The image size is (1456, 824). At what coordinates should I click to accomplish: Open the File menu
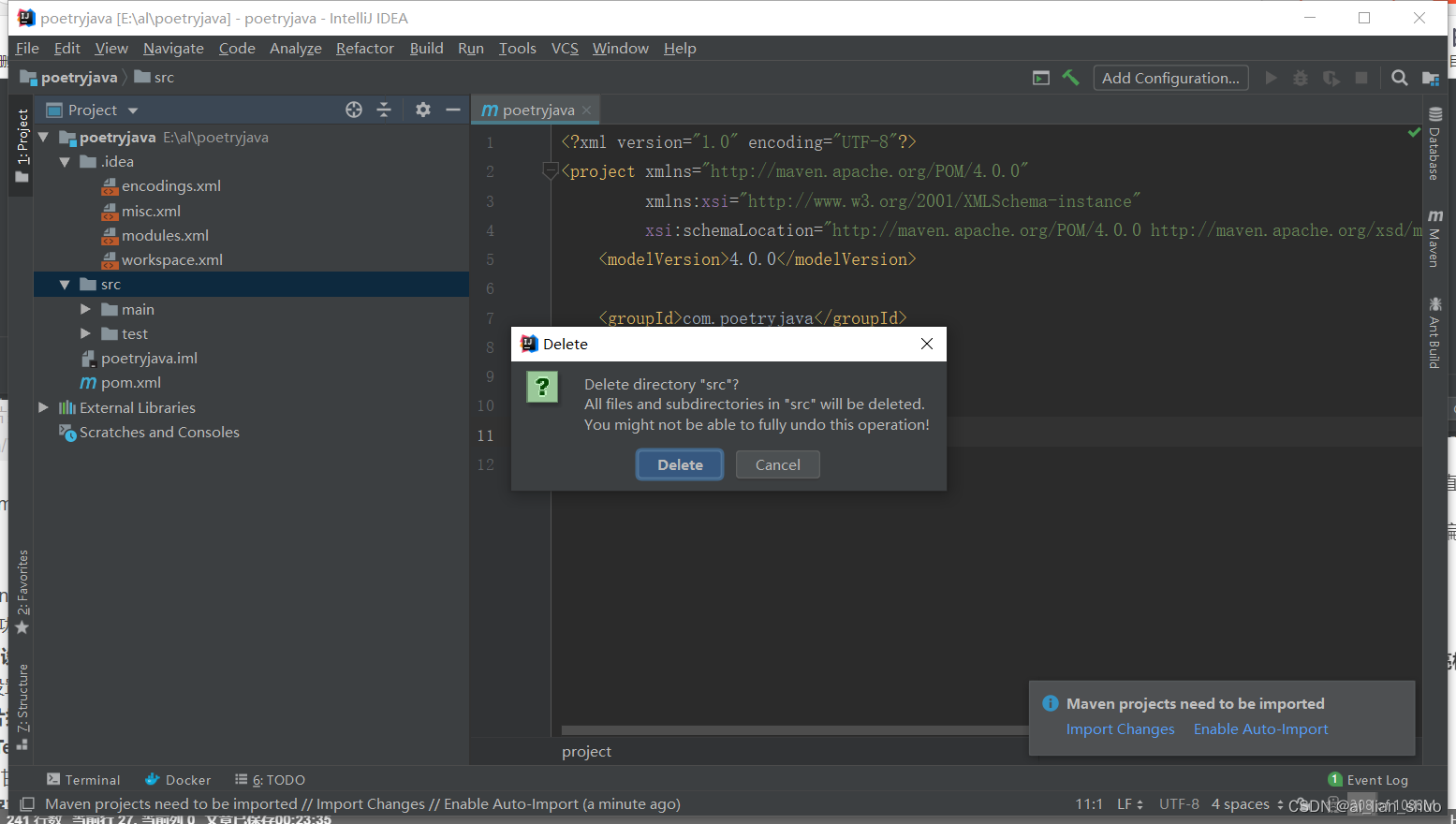pyautogui.click(x=27, y=48)
